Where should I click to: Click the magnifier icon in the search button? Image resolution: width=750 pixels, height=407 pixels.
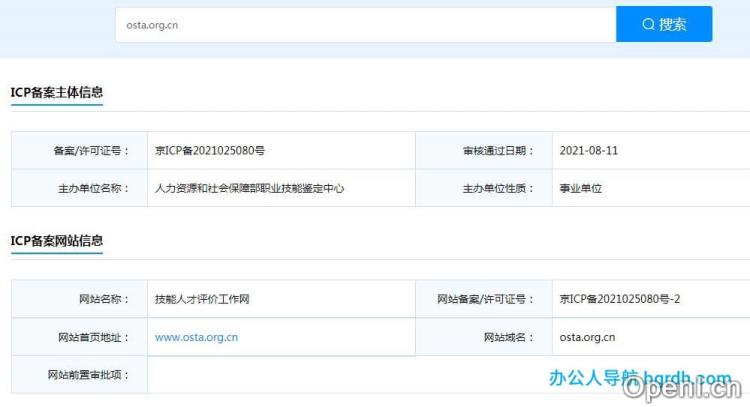coord(648,24)
